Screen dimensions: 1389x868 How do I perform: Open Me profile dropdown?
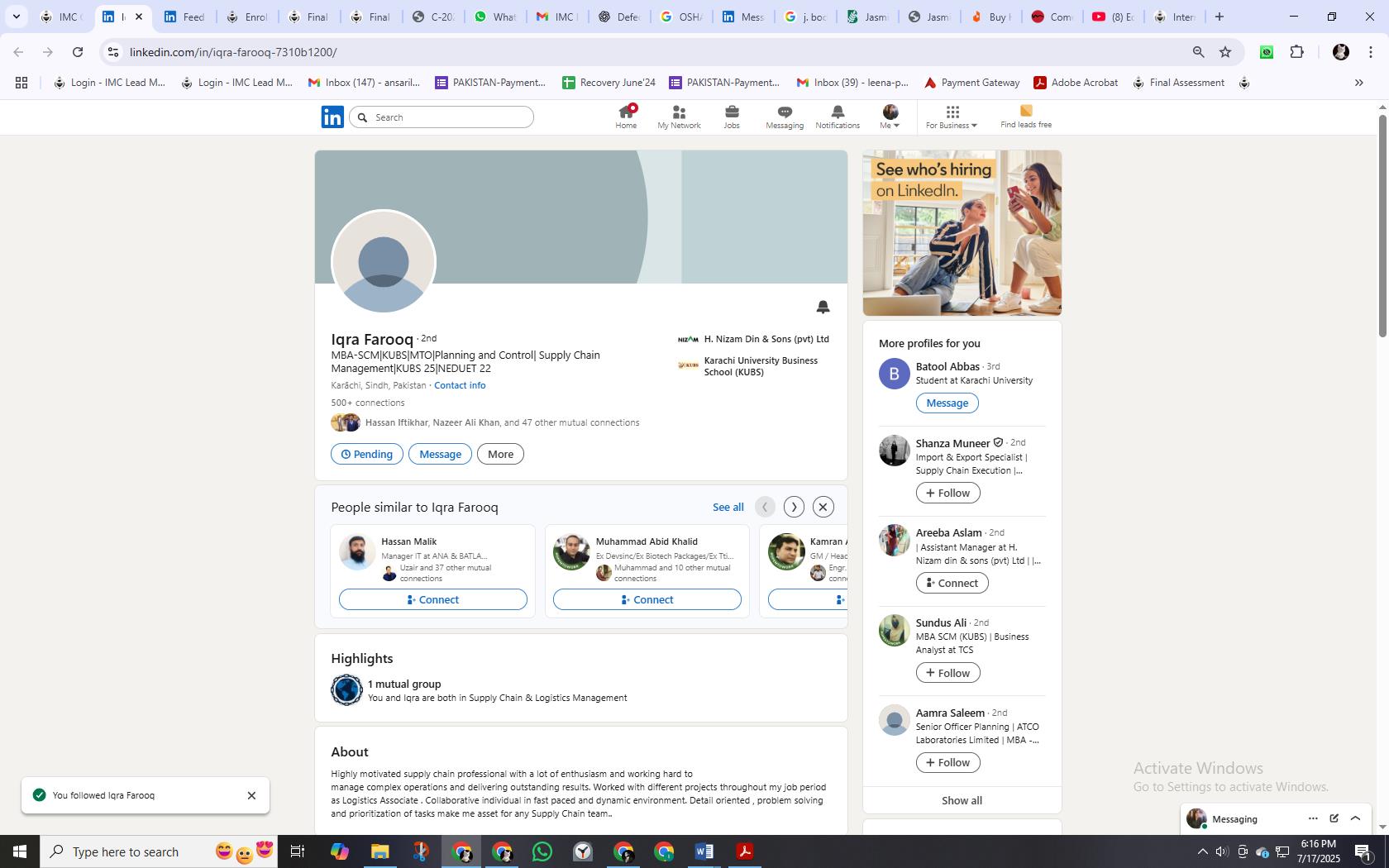890,117
